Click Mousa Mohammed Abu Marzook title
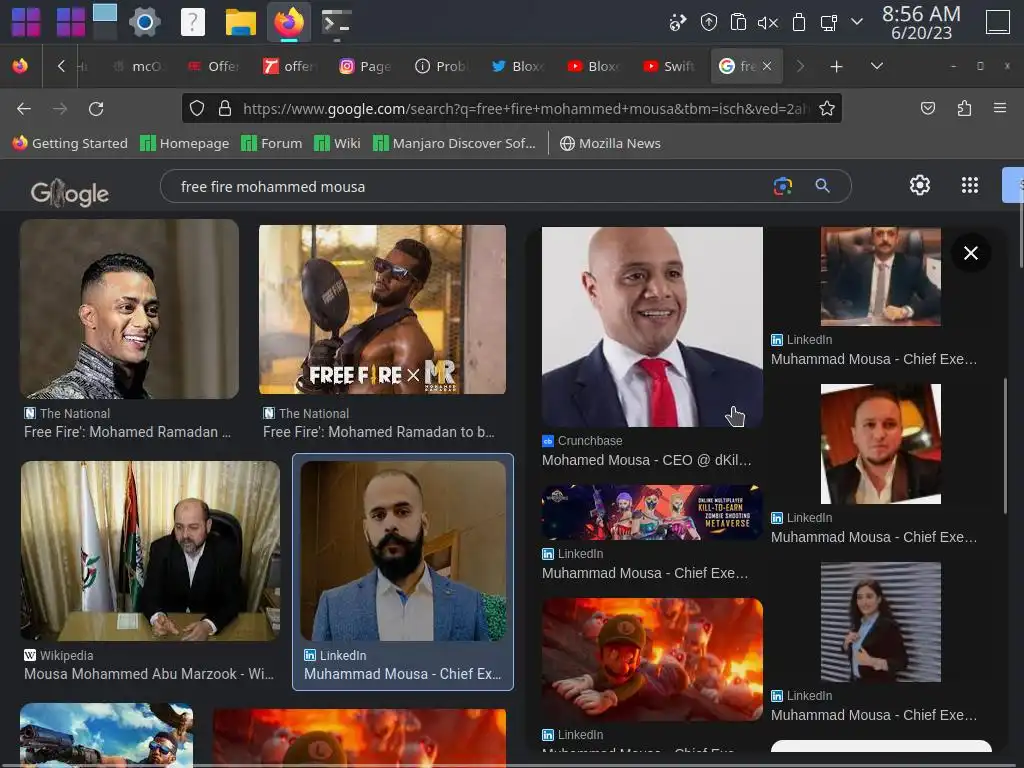This screenshot has width=1024, height=768. (x=149, y=673)
